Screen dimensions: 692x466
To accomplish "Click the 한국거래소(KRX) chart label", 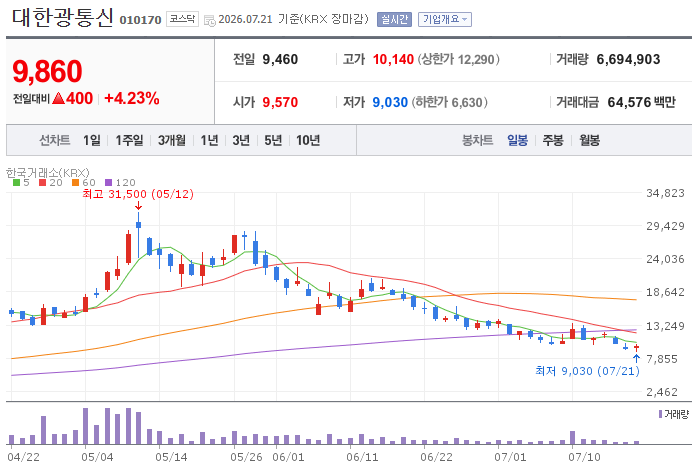I will point(48,173).
